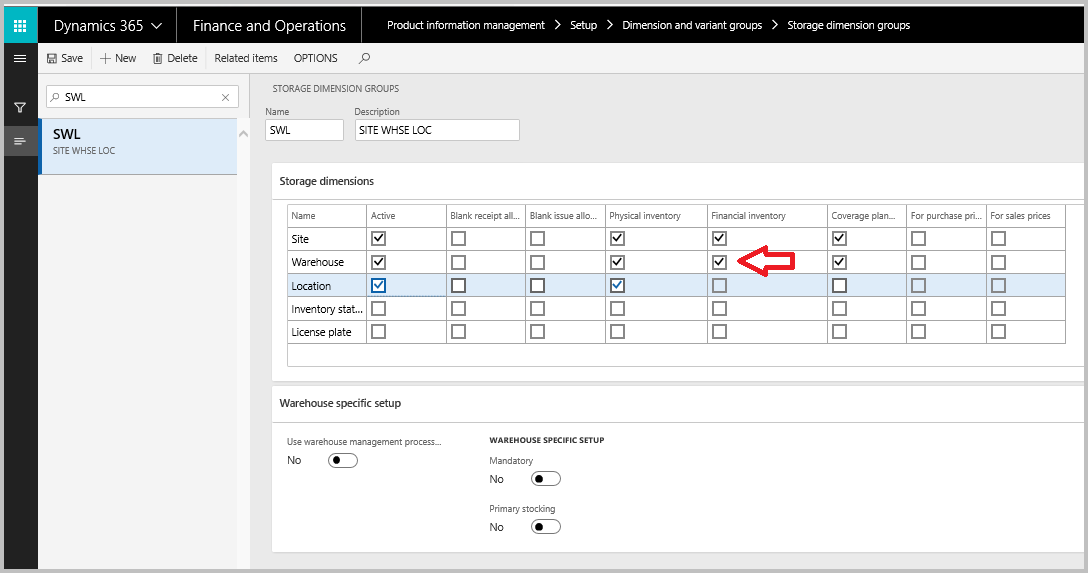
Task: Click the Name column header in grid
Action: (x=327, y=216)
